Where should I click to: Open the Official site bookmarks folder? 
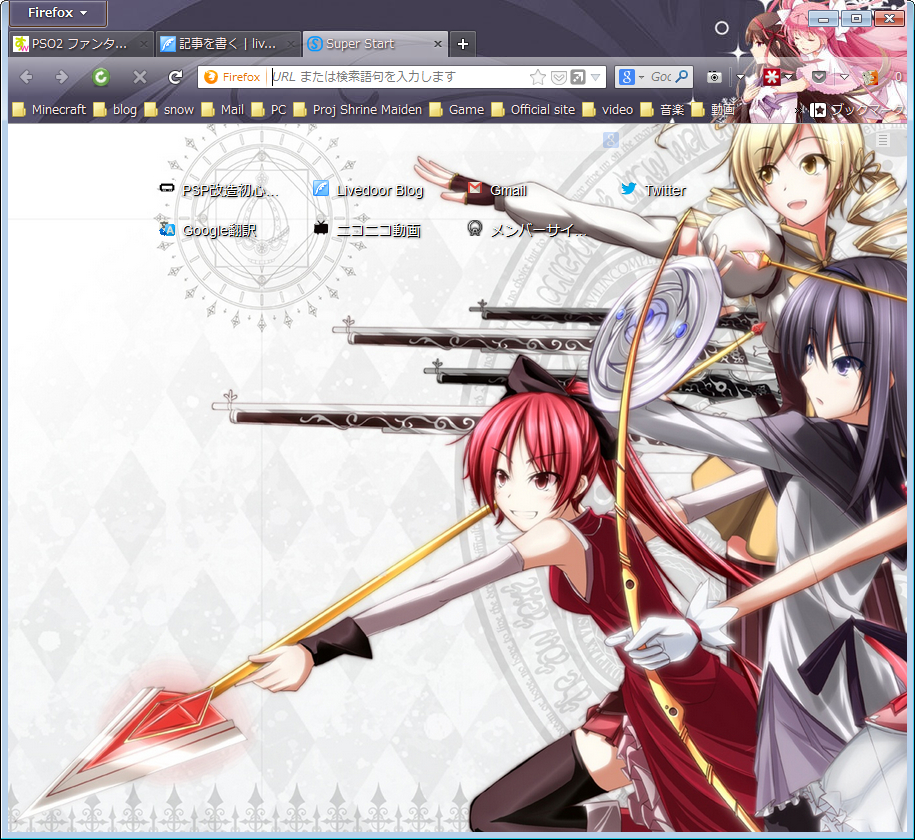(x=533, y=110)
